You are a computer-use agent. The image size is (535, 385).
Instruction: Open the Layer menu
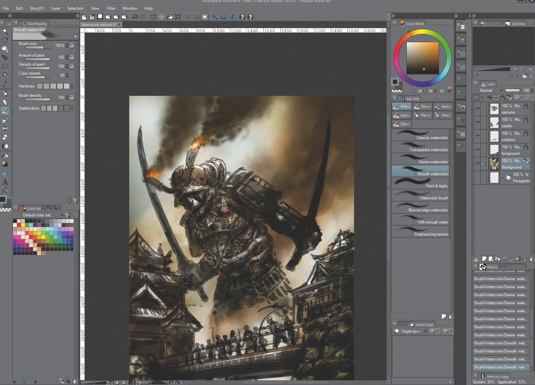55,8
